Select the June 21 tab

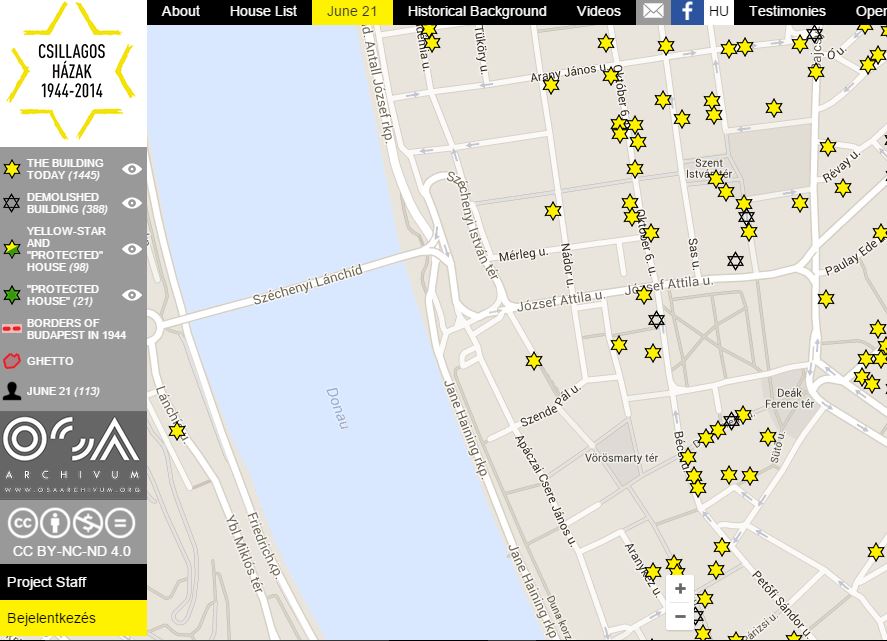pyautogui.click(x=352, y=11)
